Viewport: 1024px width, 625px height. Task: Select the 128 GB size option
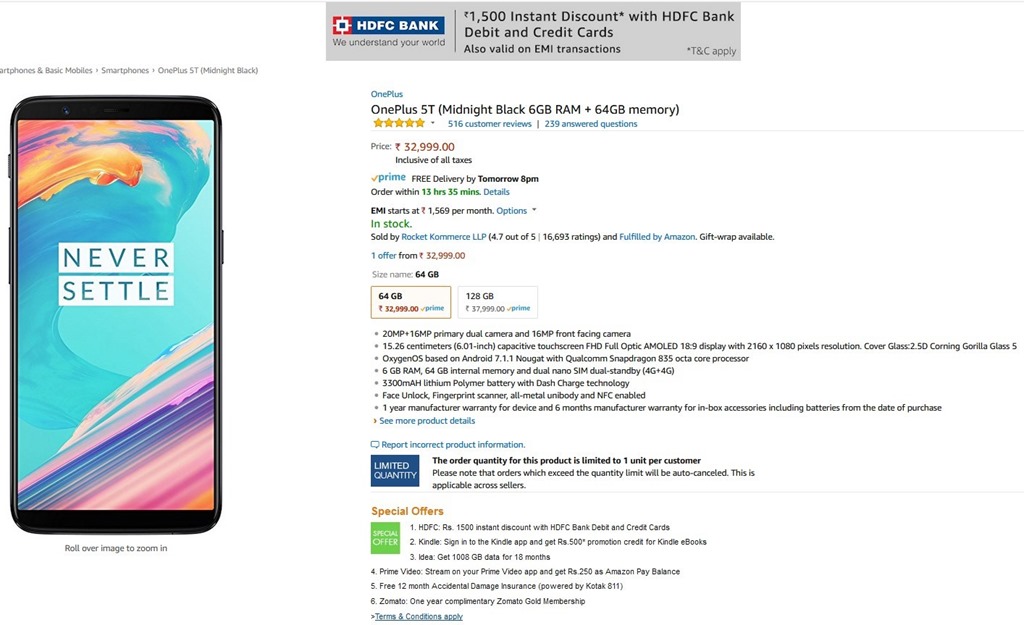(x=497, y=302)
